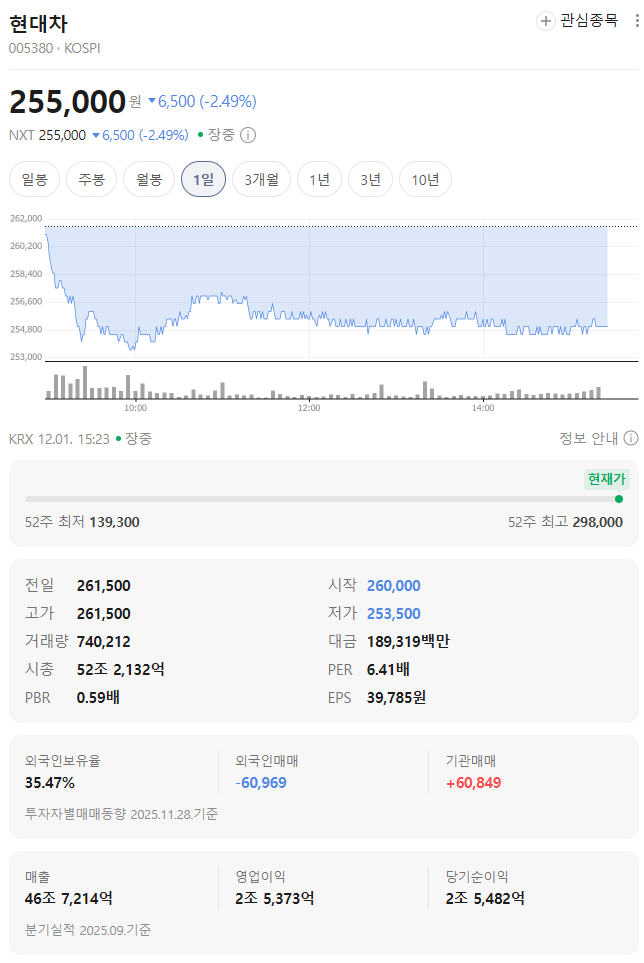Click the 52주 최고 298,000 value
Viewport: 644px width, 963px height.
(x=597, y=522)
